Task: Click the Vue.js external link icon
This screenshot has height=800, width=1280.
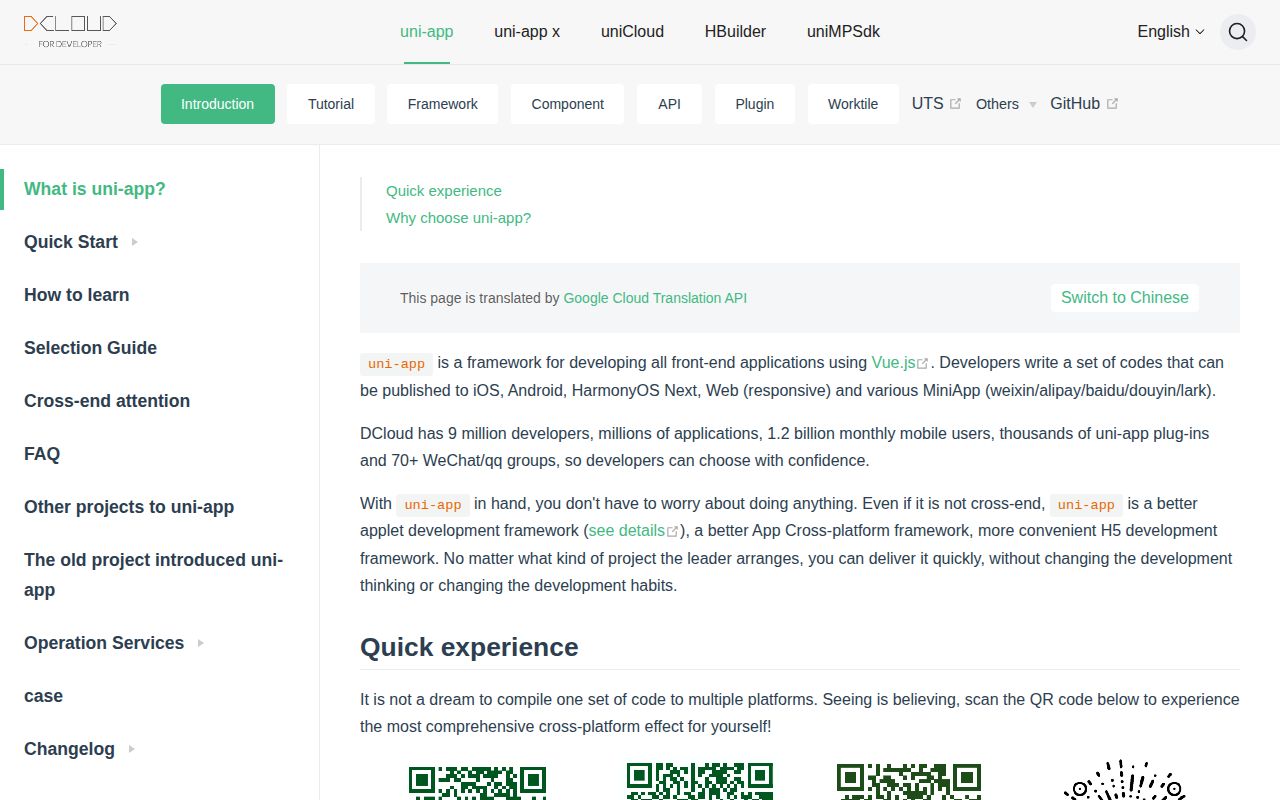Action: point(923,364)
